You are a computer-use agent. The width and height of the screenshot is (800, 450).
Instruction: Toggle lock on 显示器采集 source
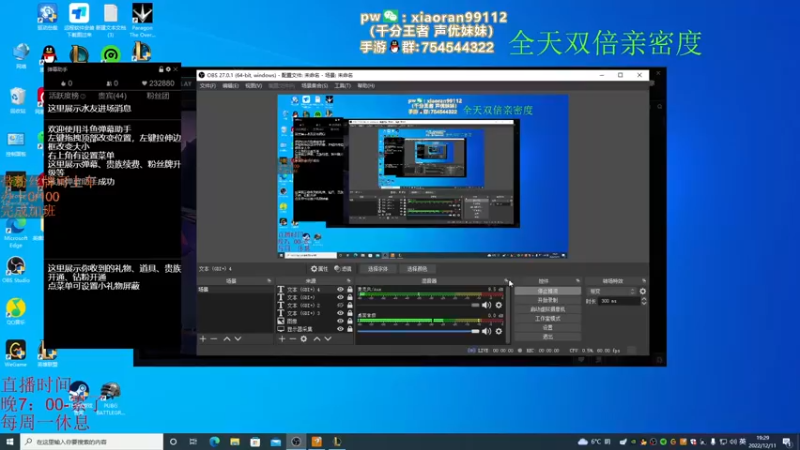click(x=350, y=329)
